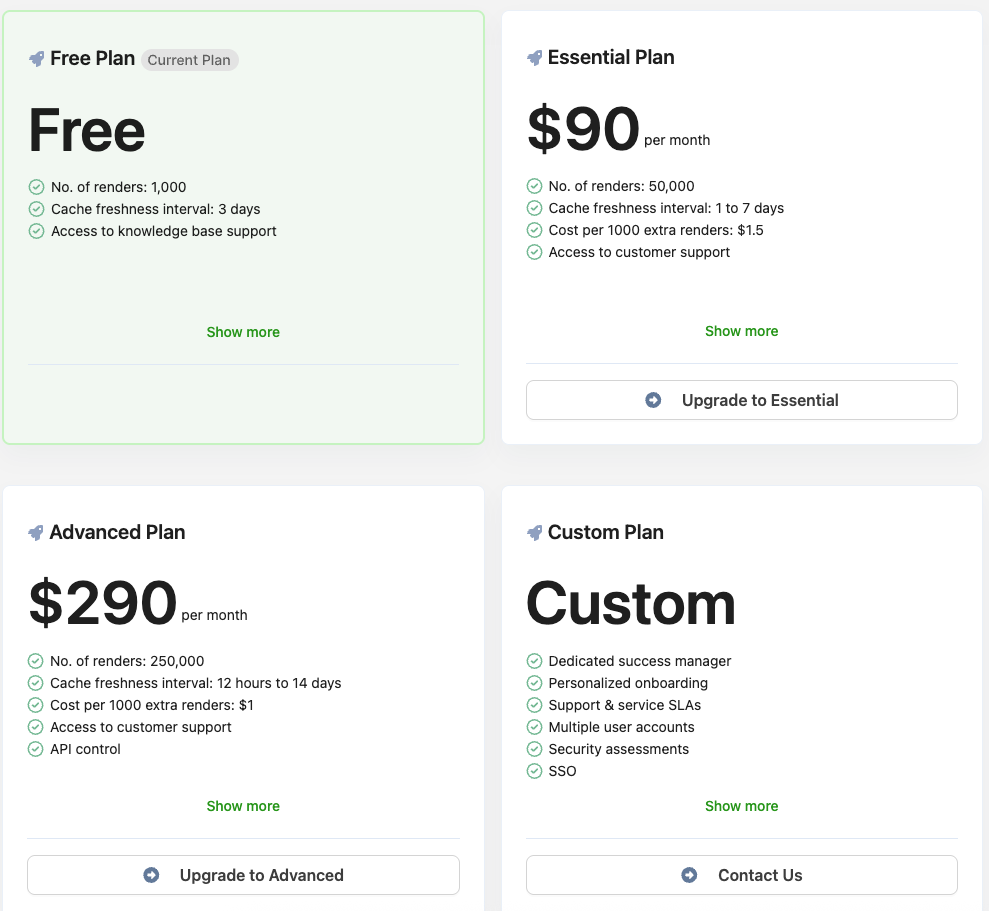Click checkmark next to Access to knowledge base support
Image resolution: width=989 pixels, height=911 pixels.
(x=36, y=231)
